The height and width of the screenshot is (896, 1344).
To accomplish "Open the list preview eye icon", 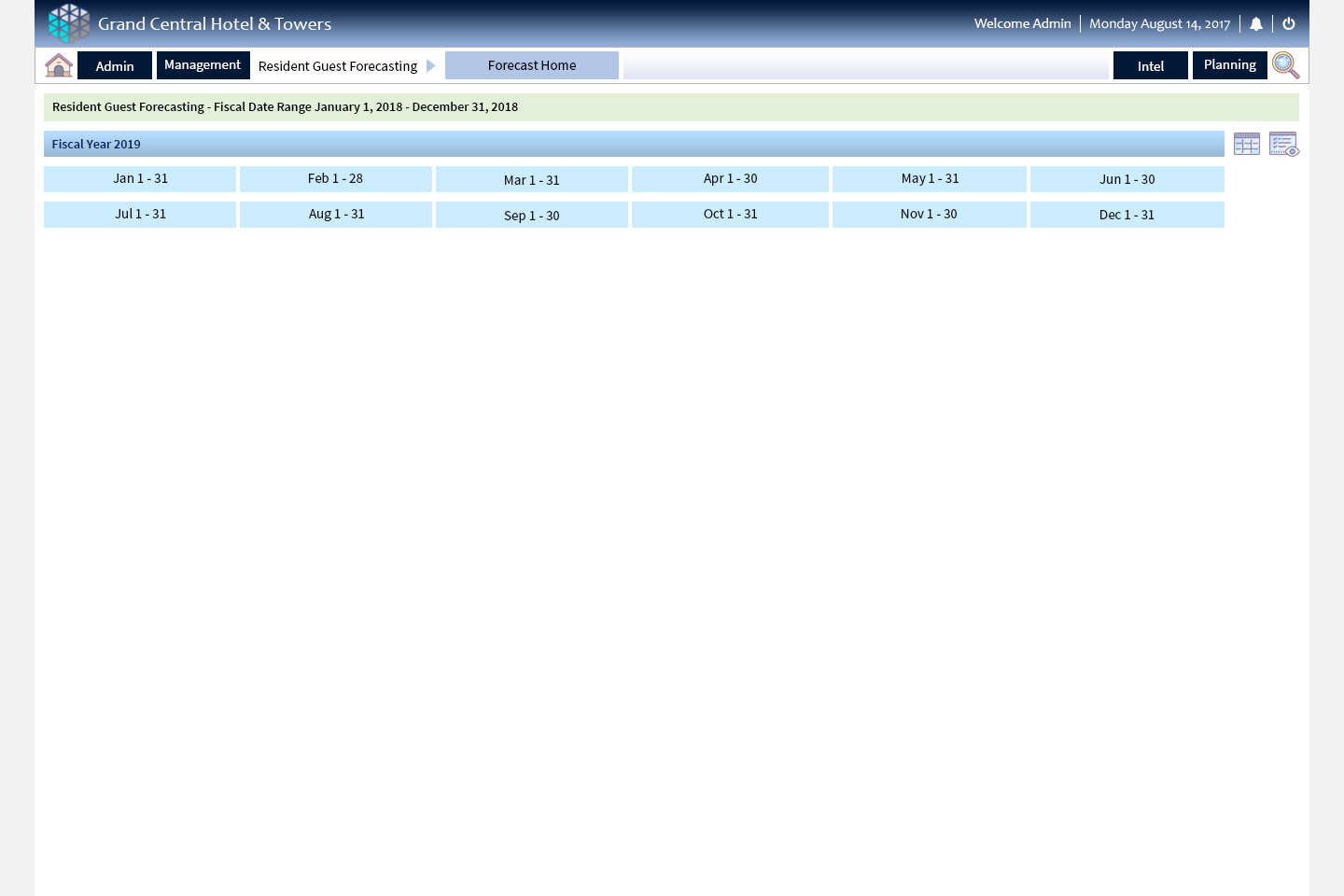I will tap(1284, 144).
